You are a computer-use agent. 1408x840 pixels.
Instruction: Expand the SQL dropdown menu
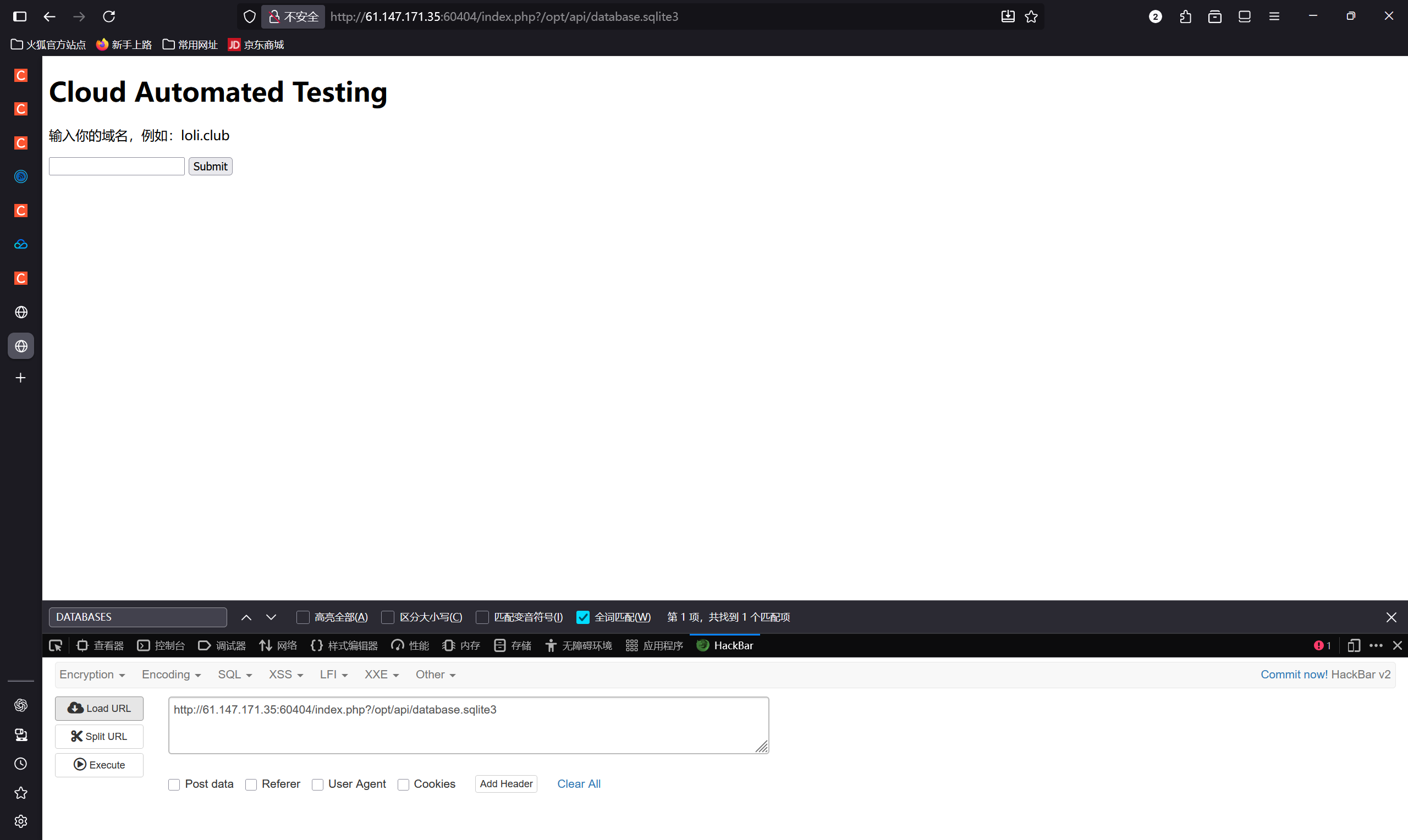coord(234,675)
